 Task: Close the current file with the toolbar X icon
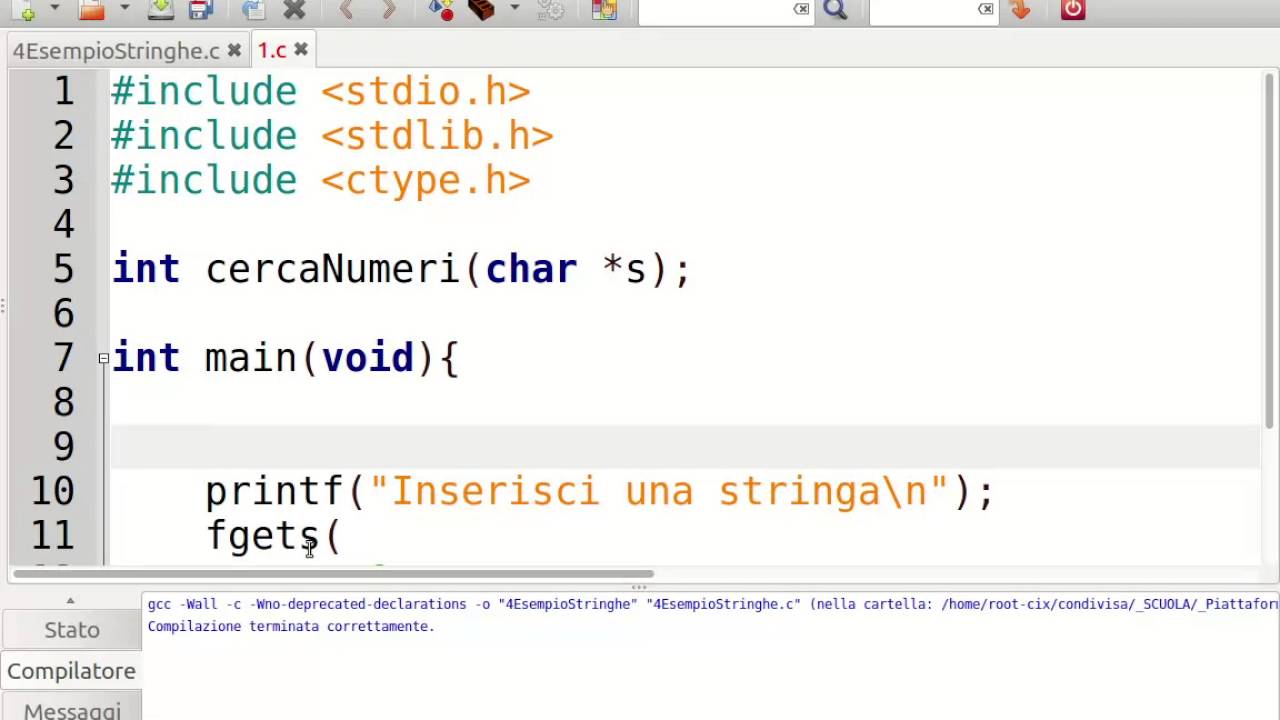pyautogui.click(x=294, y=9)
